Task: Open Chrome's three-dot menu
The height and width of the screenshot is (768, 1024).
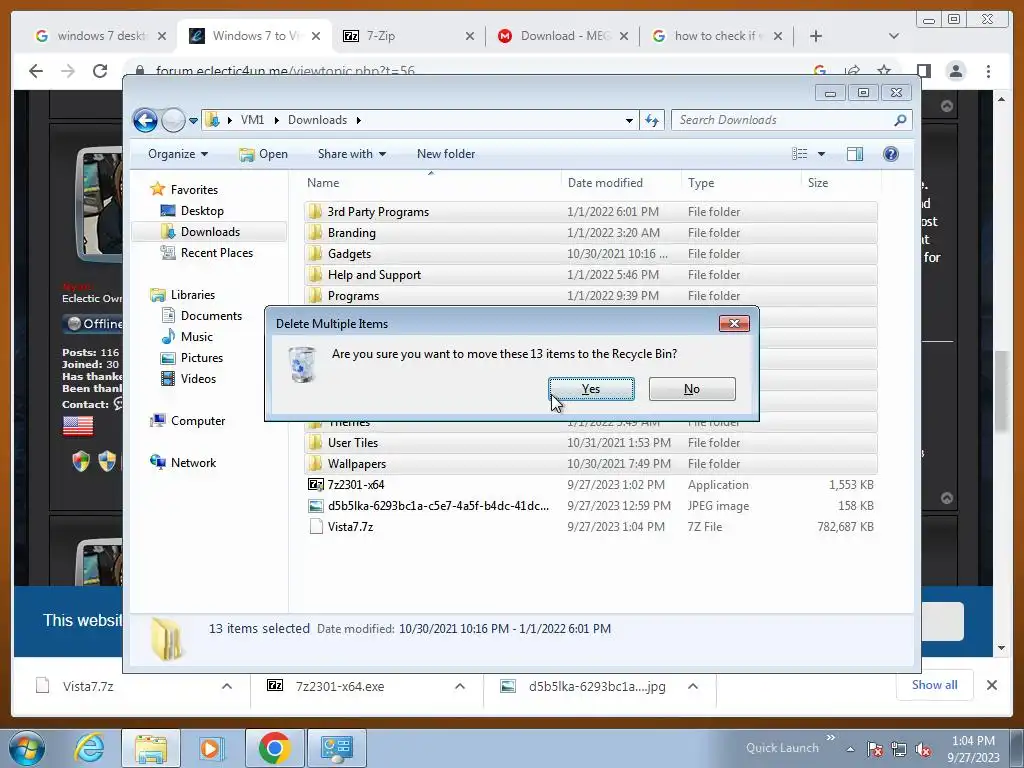Action: coord(988,71)
